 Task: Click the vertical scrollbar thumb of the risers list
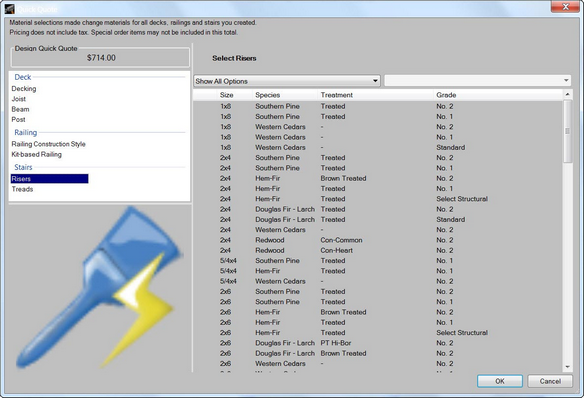tap(567, 131)
